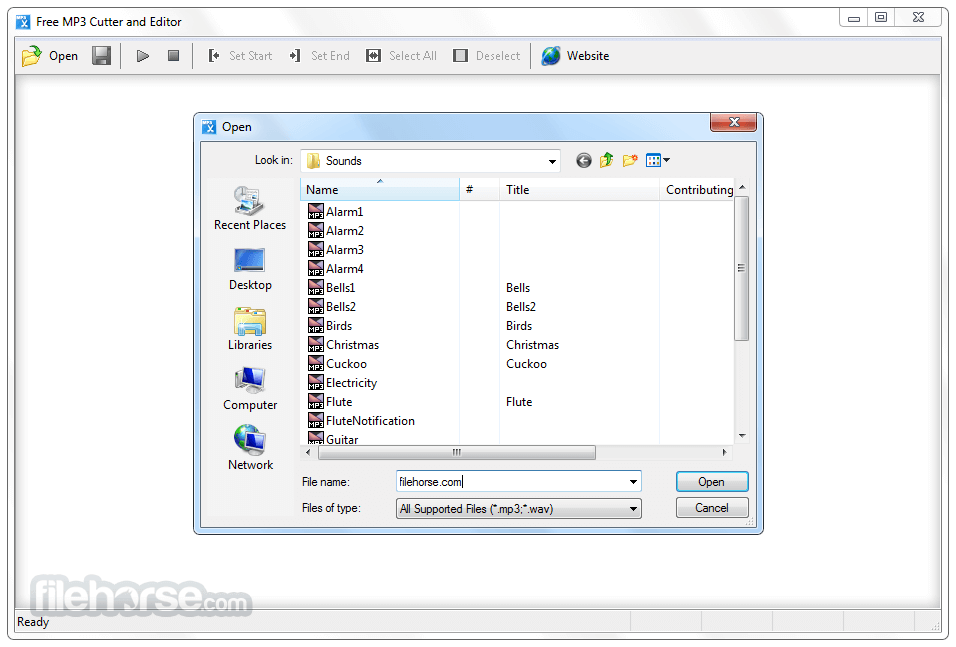
Task: Click the Cancel button
Action: 712,508
